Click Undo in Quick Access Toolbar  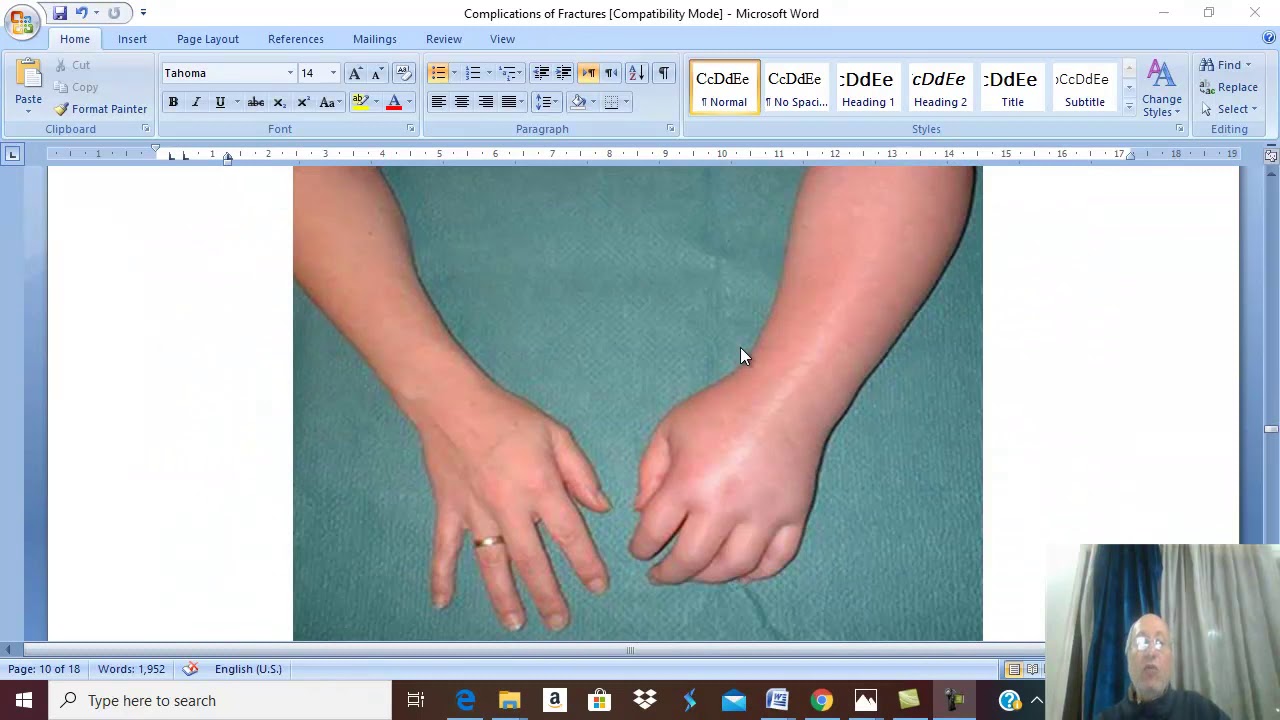click(x=82, y=13)
